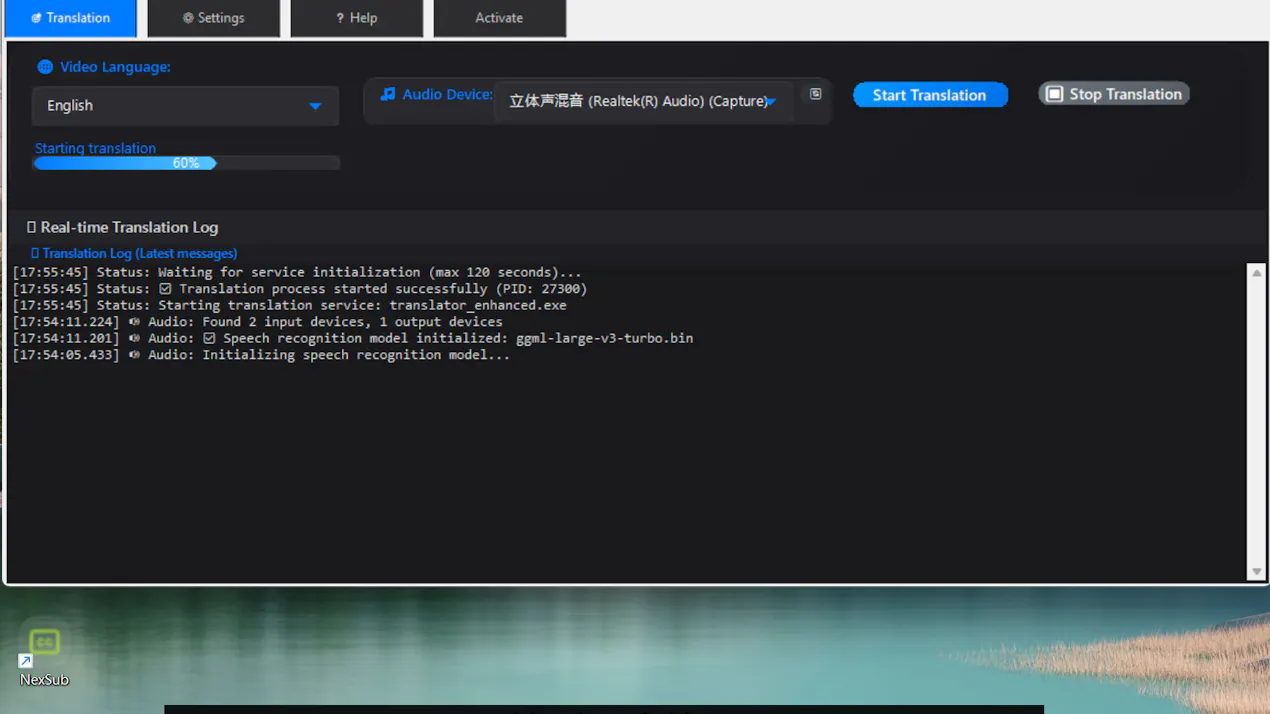
Task: Click the globe icon next to Video Language
Action: (x=45, y=67)
